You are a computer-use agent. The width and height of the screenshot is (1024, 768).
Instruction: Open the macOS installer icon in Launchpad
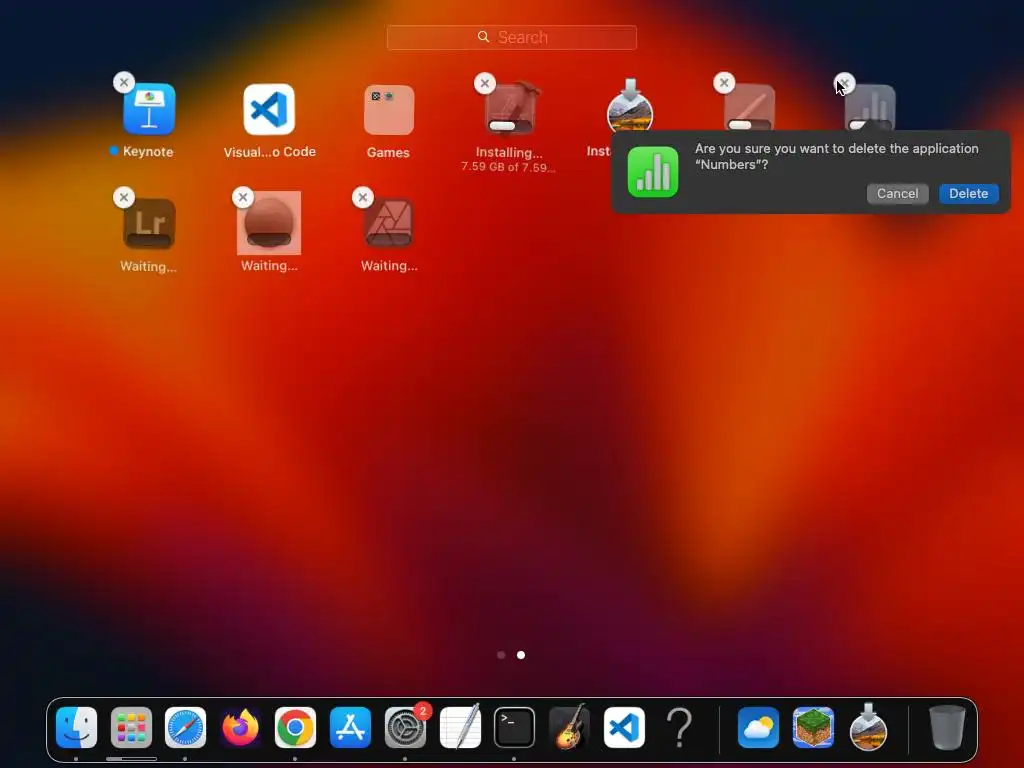[x=630, y=108]
